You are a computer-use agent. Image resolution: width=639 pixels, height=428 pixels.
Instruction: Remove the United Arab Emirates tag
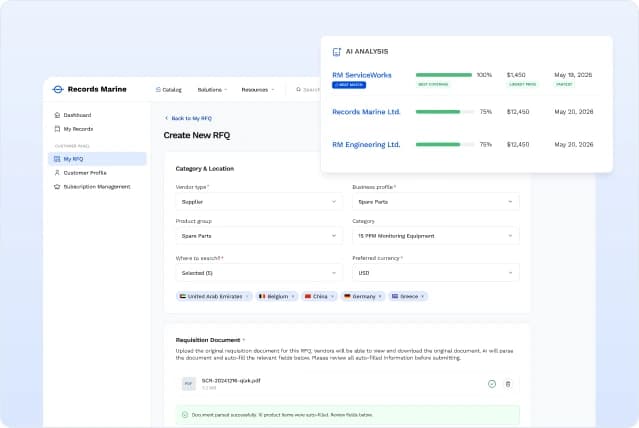pos(247,296)
